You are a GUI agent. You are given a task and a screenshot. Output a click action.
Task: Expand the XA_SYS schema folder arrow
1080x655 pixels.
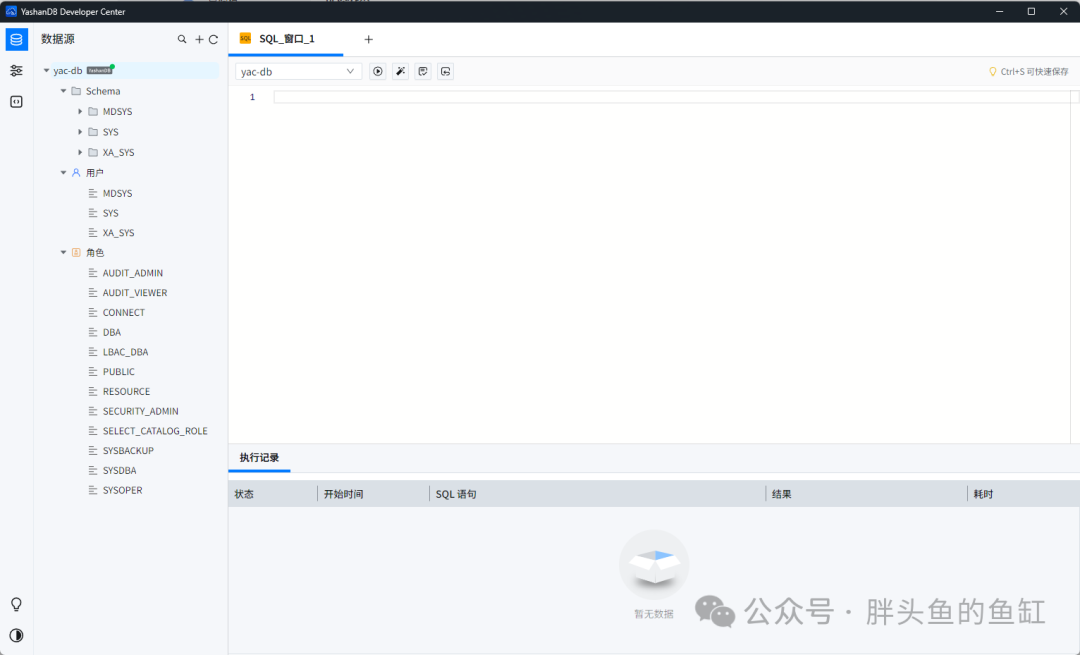pyautogui.click(x=80, y=152)
